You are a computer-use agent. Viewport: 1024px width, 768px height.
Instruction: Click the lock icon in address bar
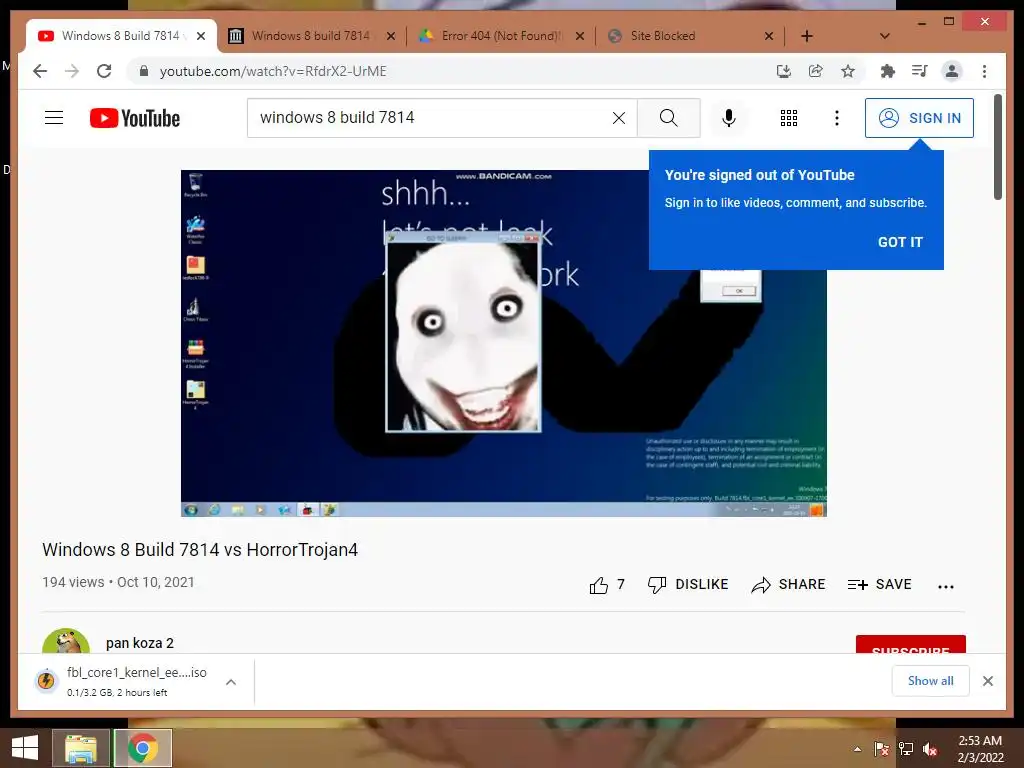144,71
